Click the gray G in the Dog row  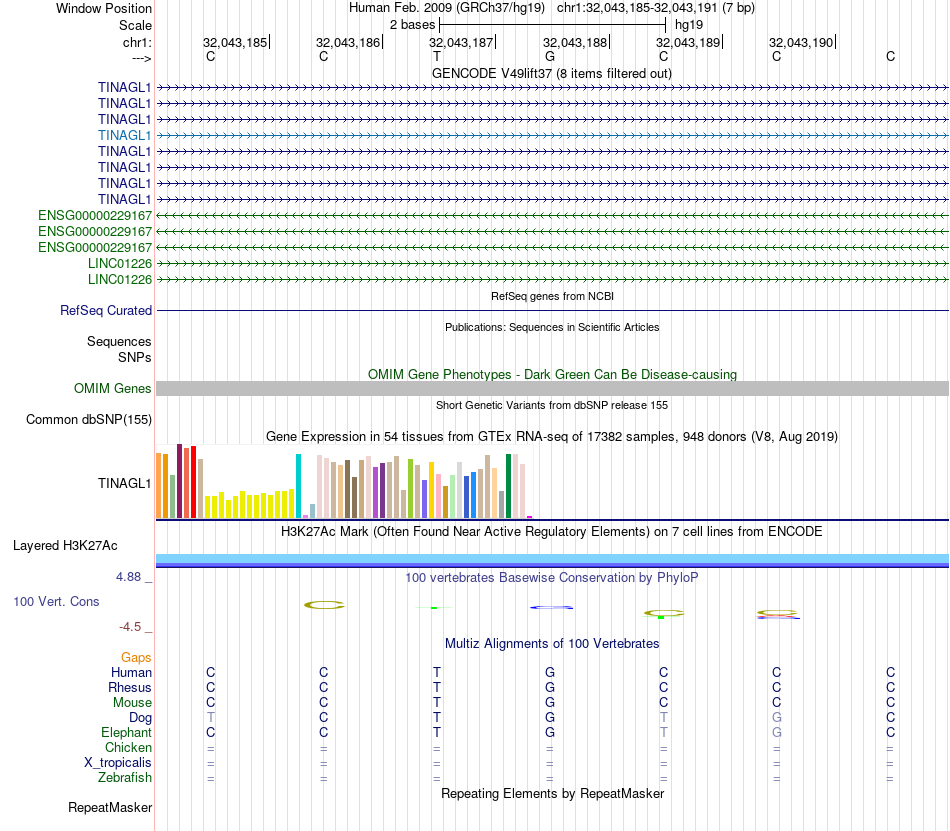tap(777, 717)
